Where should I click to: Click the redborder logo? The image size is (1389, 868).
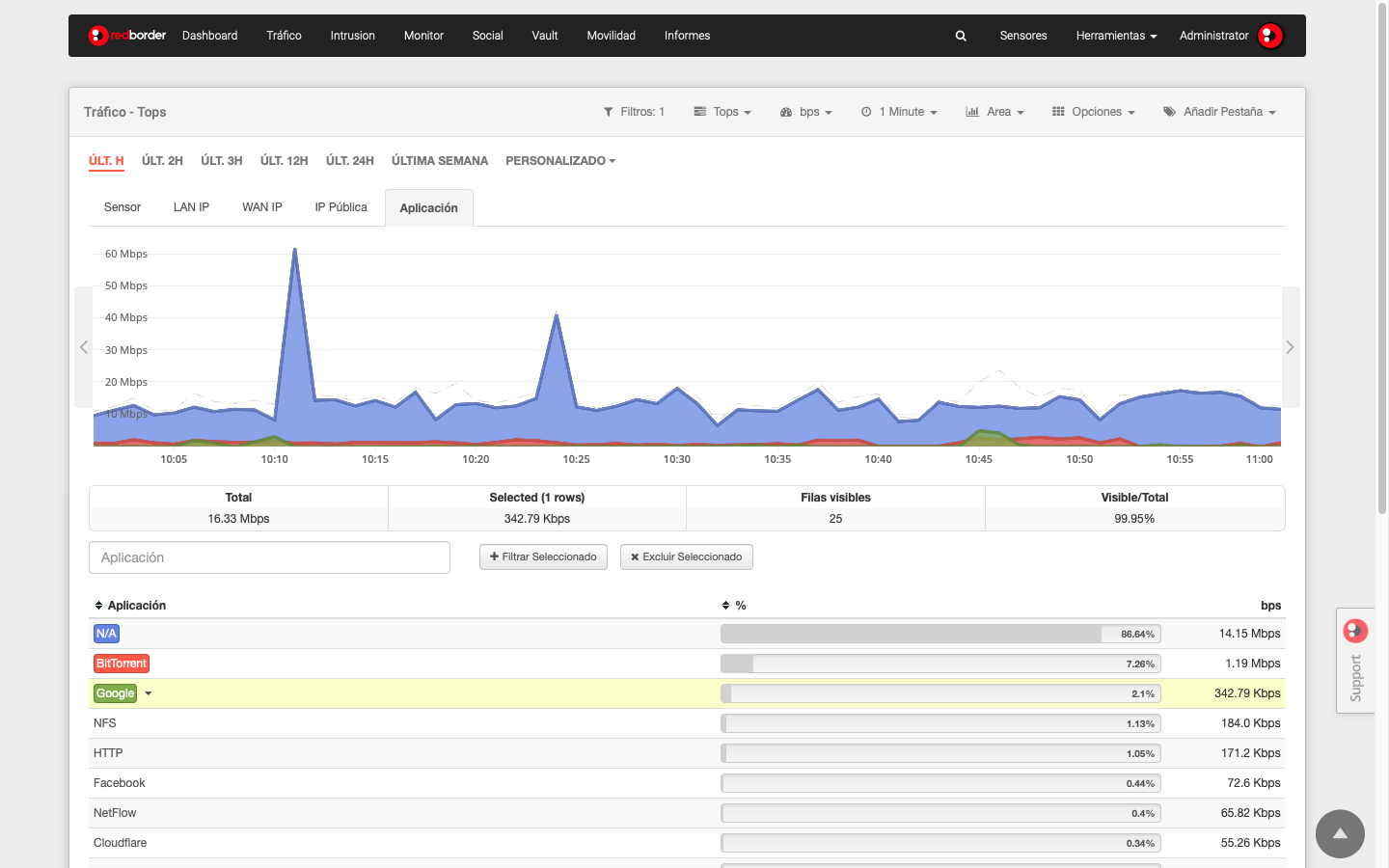pos(127,36)
